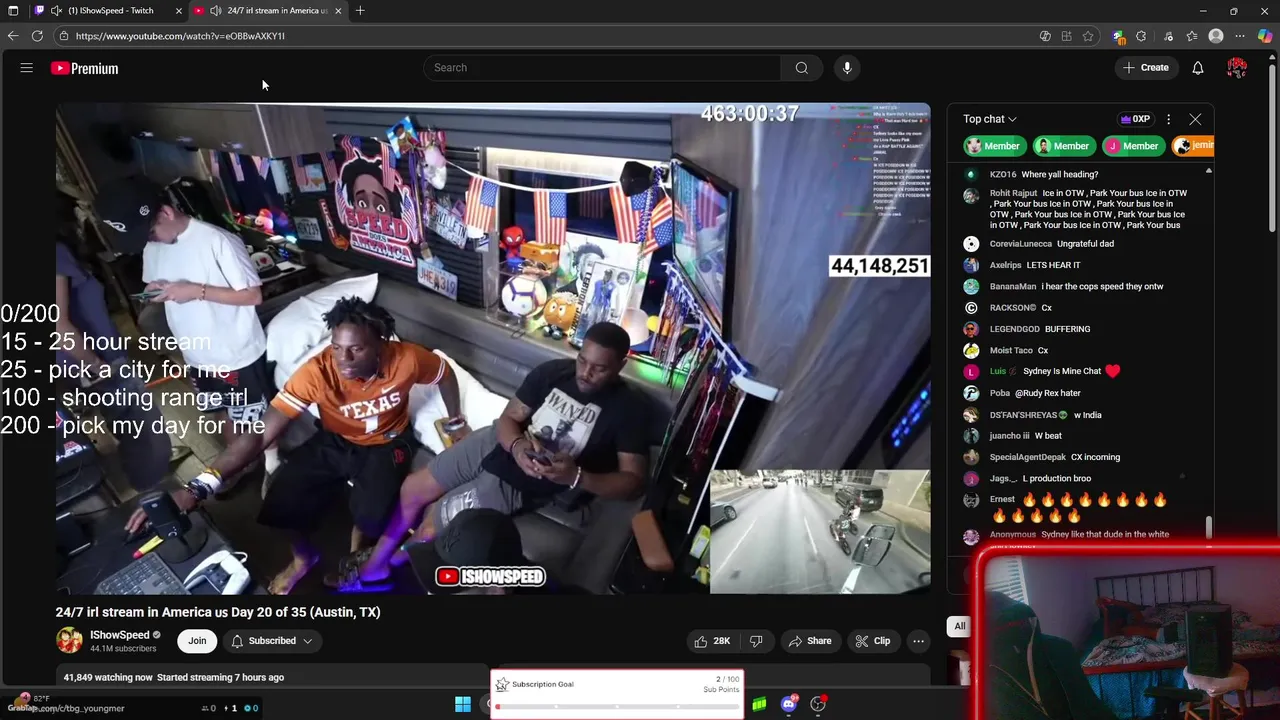Screen dimensions: 1280x720
Task: Reload the page with refresh icon
Action: (37, 36)
